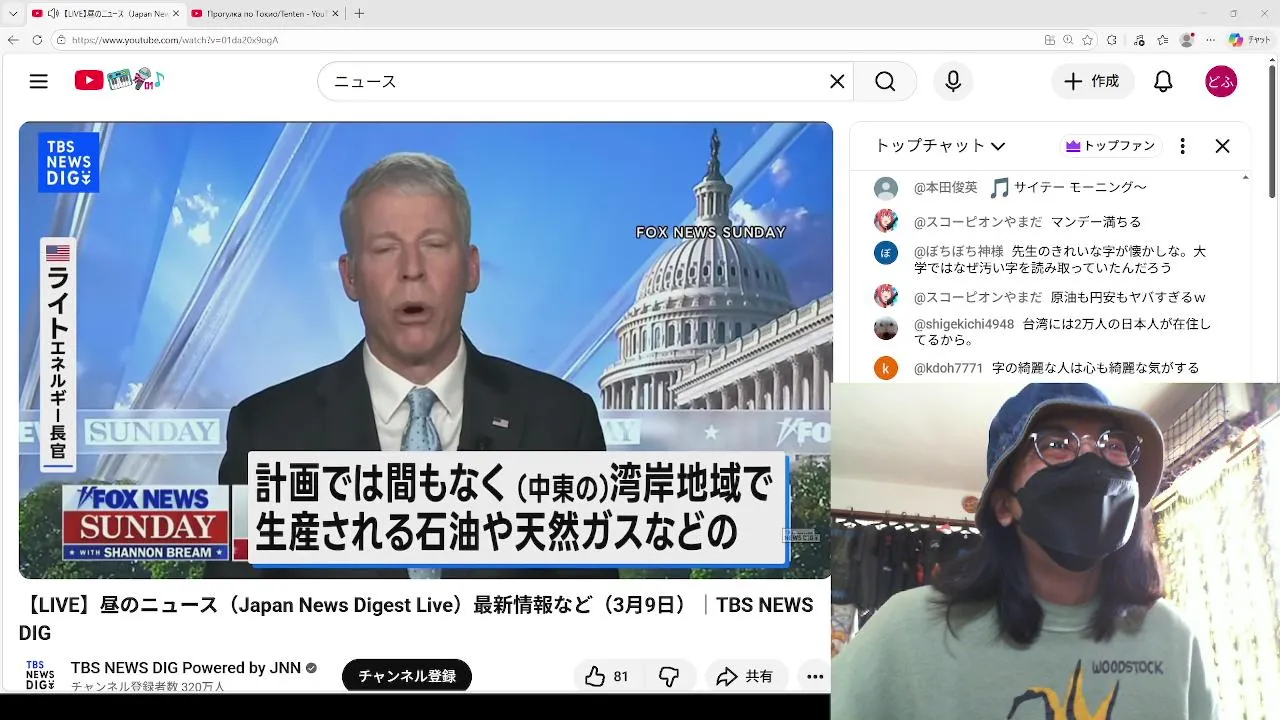Click the チャンネル登録者数 320万人 subscriber count
Screen dimensions: 1280x720
tap(148, 686)
